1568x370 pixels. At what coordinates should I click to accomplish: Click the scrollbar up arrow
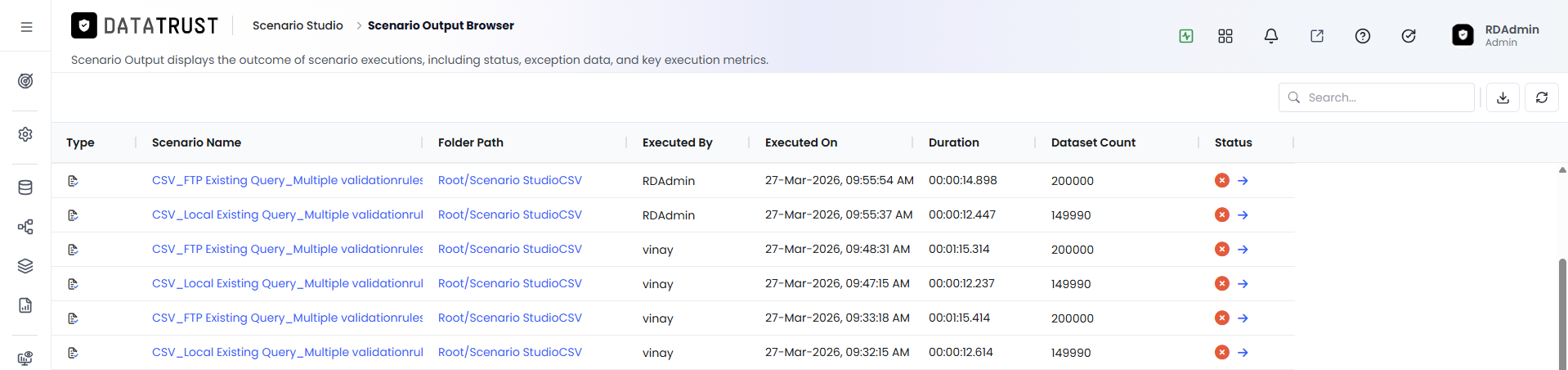pyautogui.click(x=1562, y=170)
